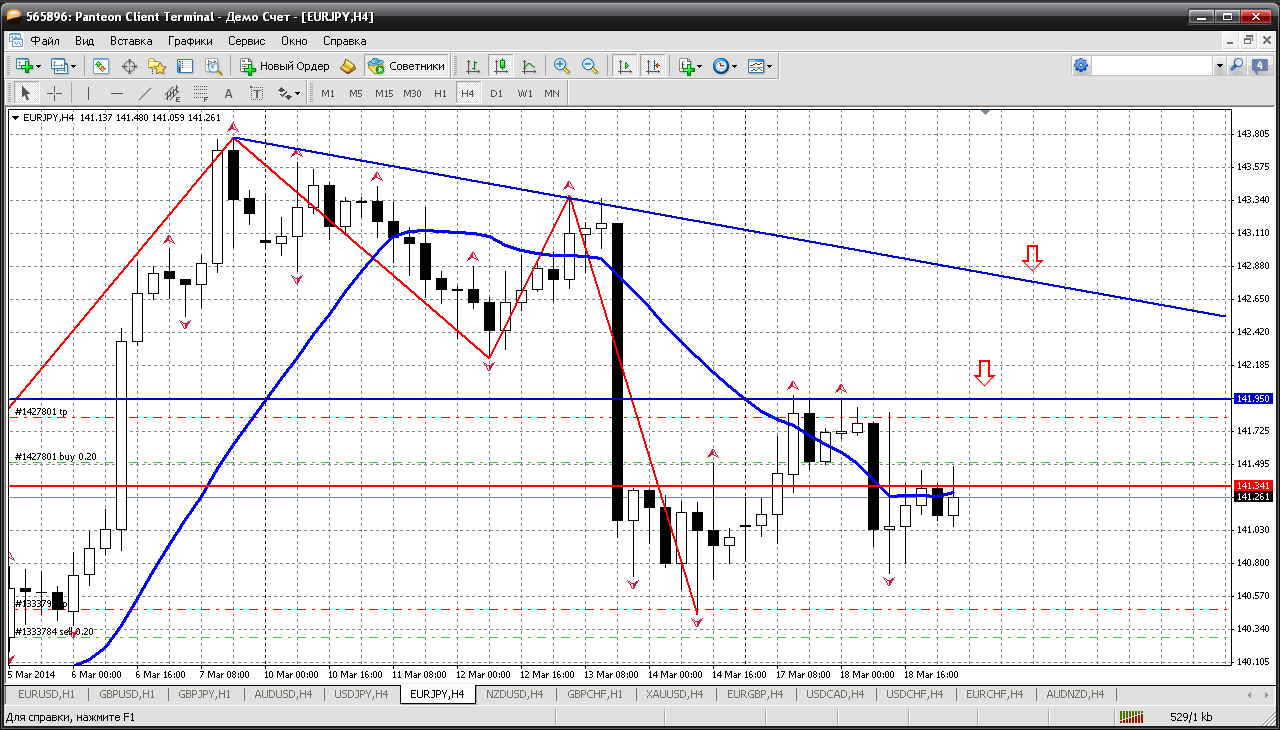Select the Fibonacci retracement tool
This screenshot has width=1280, height=730.
point(201,93)
